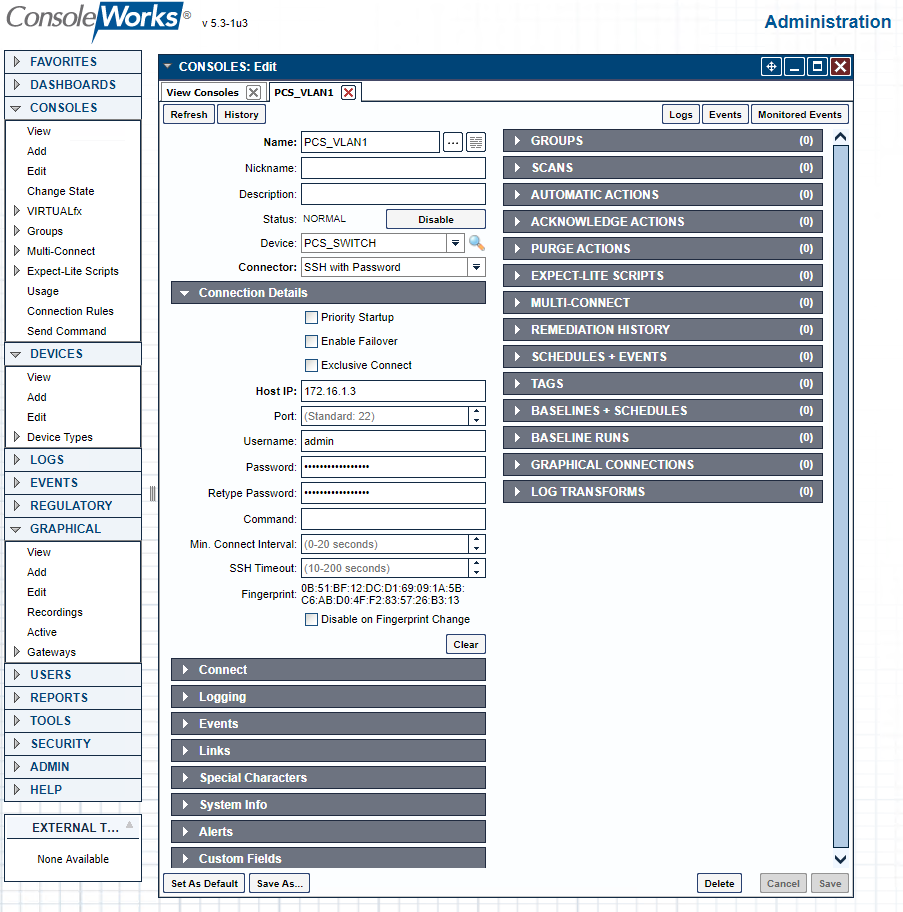The image size is (903, 912).
Task: Click inside the Host IP field
Action: [x=390, y=391]
